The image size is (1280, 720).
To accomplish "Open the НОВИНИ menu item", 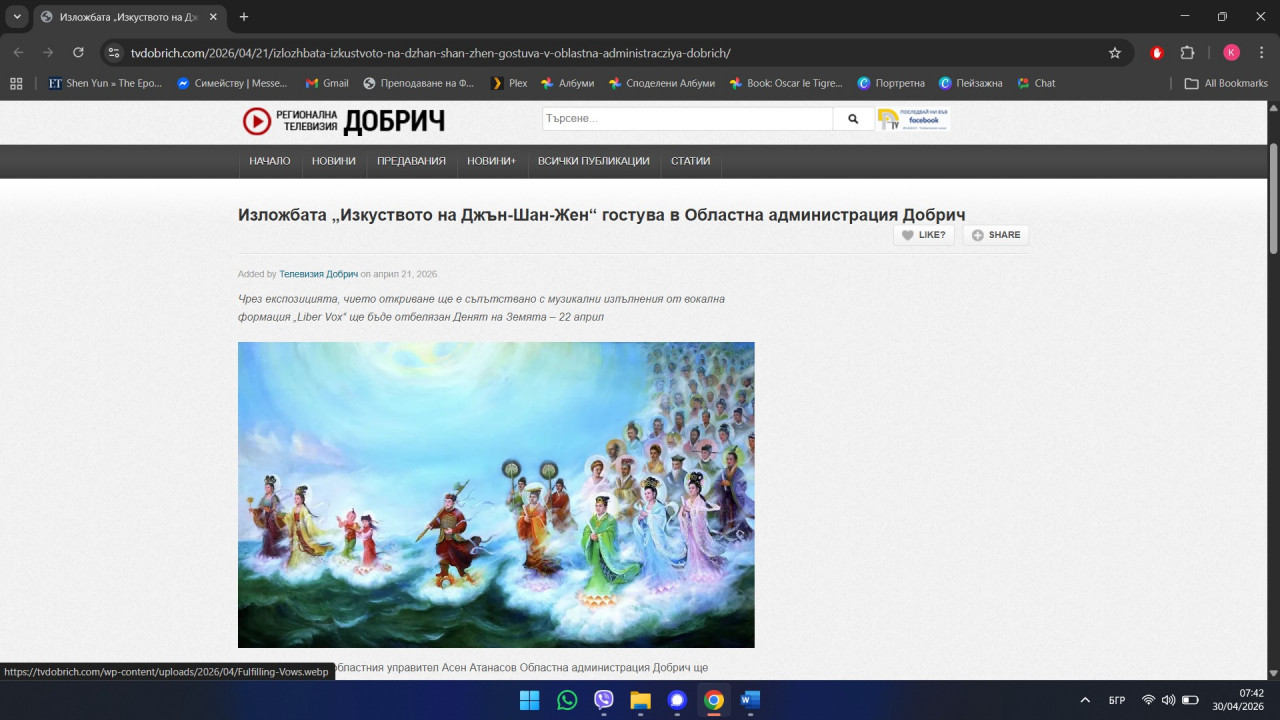I will pyautogui.click(x=333, y=161).
